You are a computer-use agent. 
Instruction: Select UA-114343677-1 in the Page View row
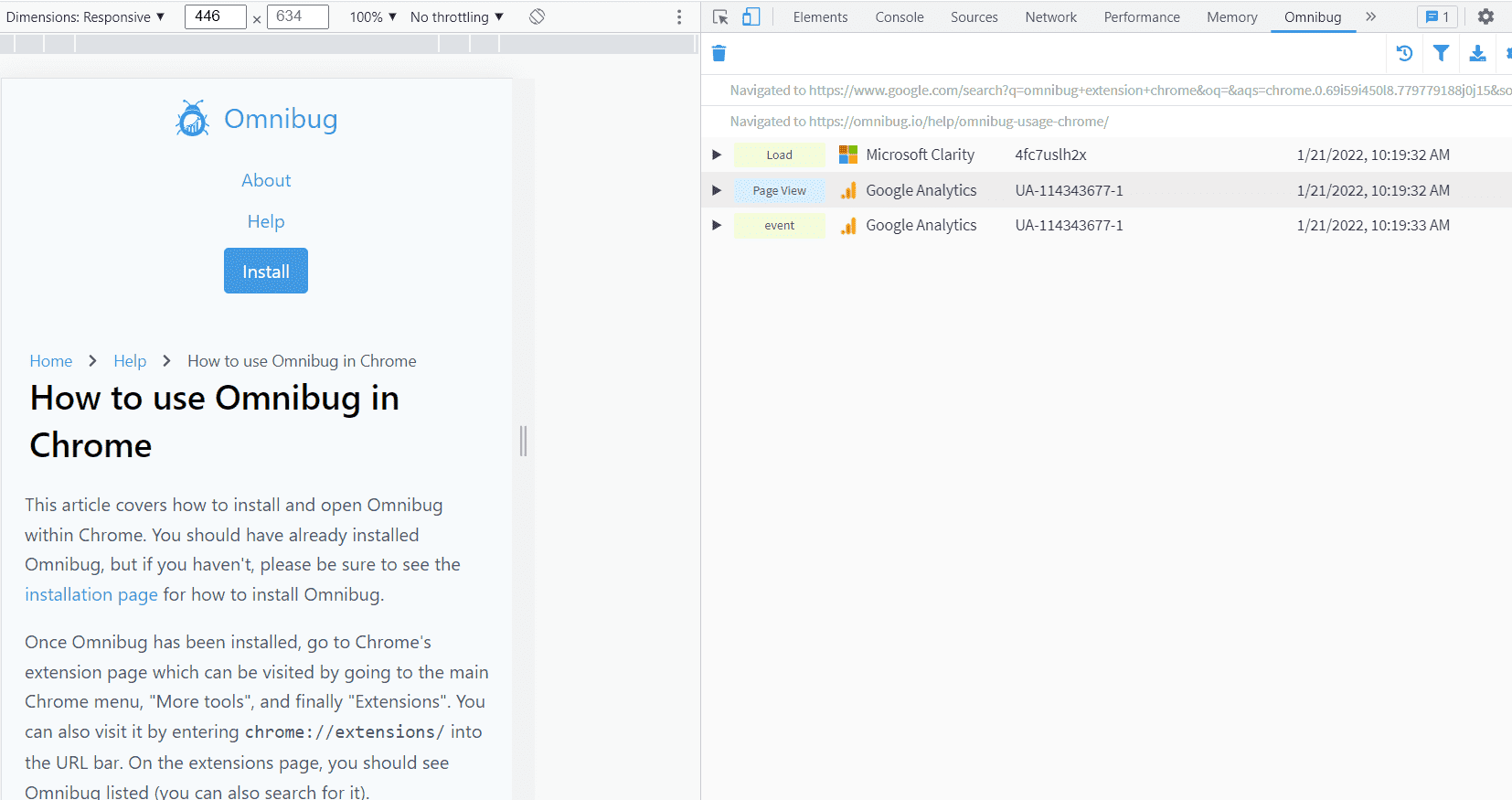coord(1070,190)
